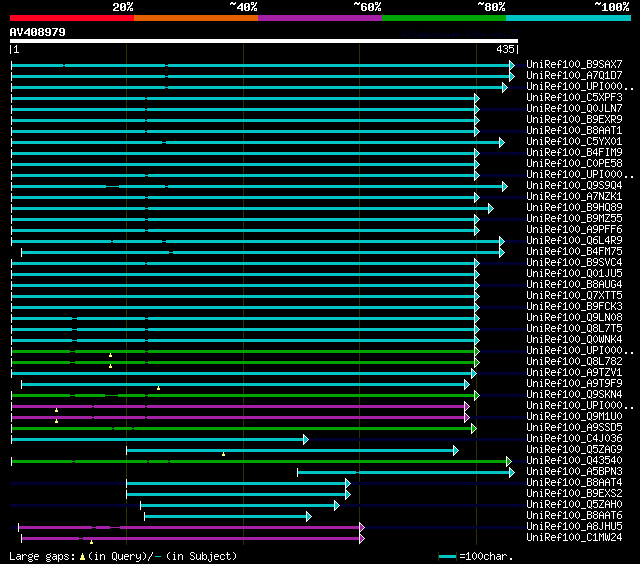Image resolution: width=640 pixels, height=564 pixels.
Task: Click the arrowhead on the UniRef100_C5YX01 row
Action: [501, 142]
